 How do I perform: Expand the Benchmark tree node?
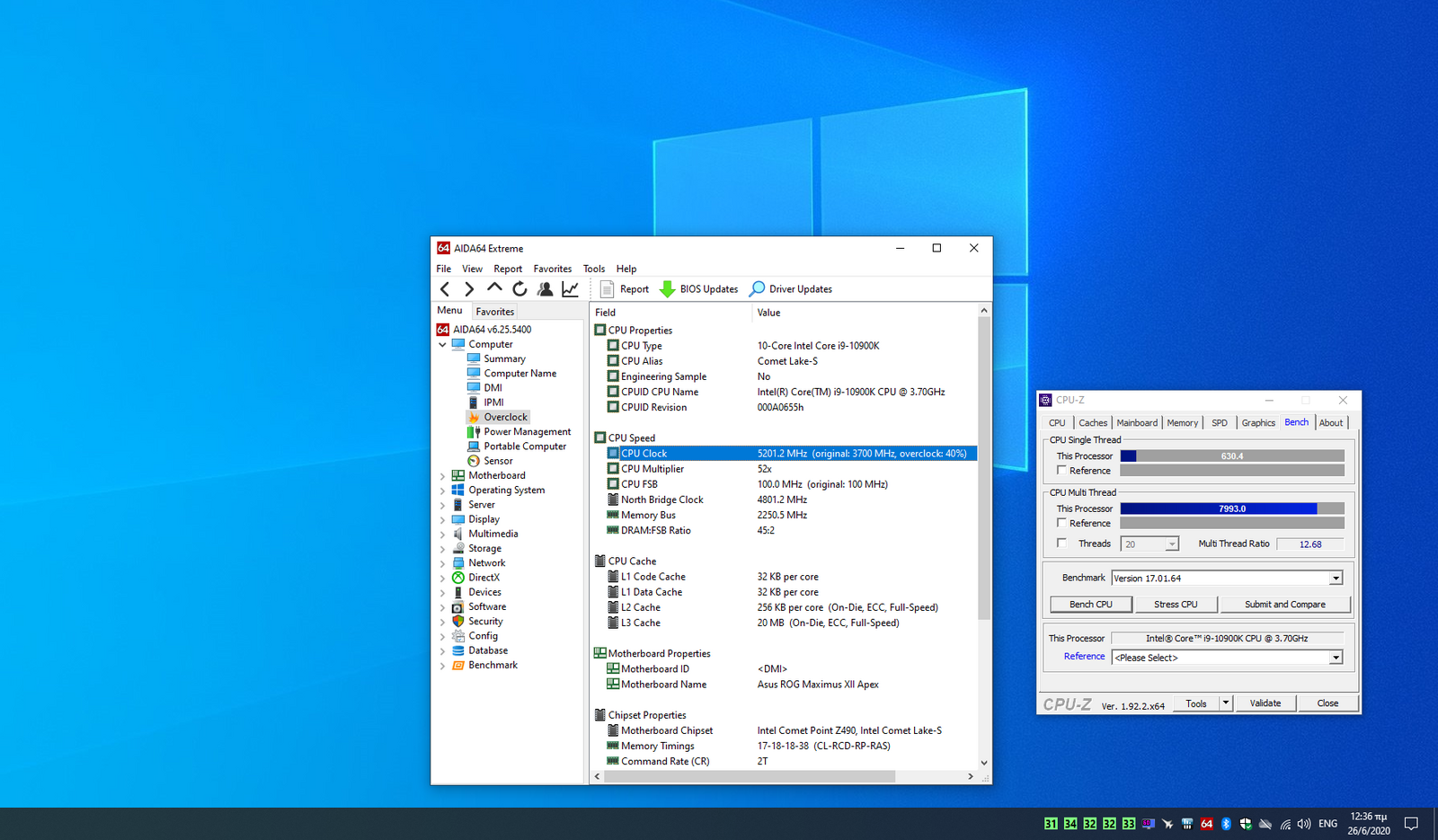442,666
